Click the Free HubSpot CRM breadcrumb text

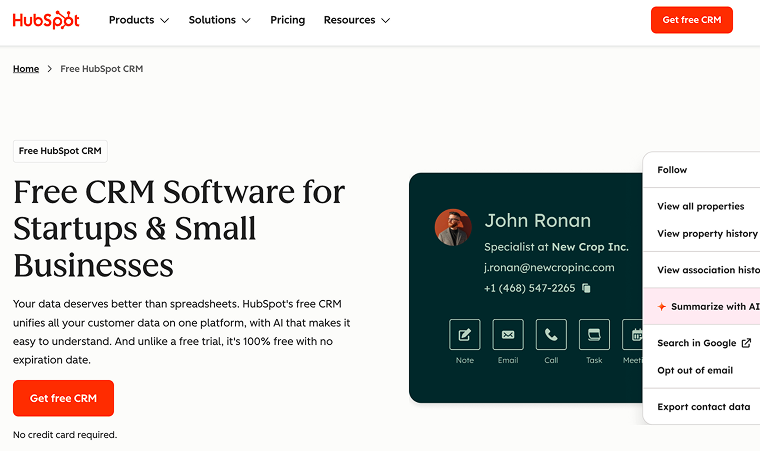point(101,69)
